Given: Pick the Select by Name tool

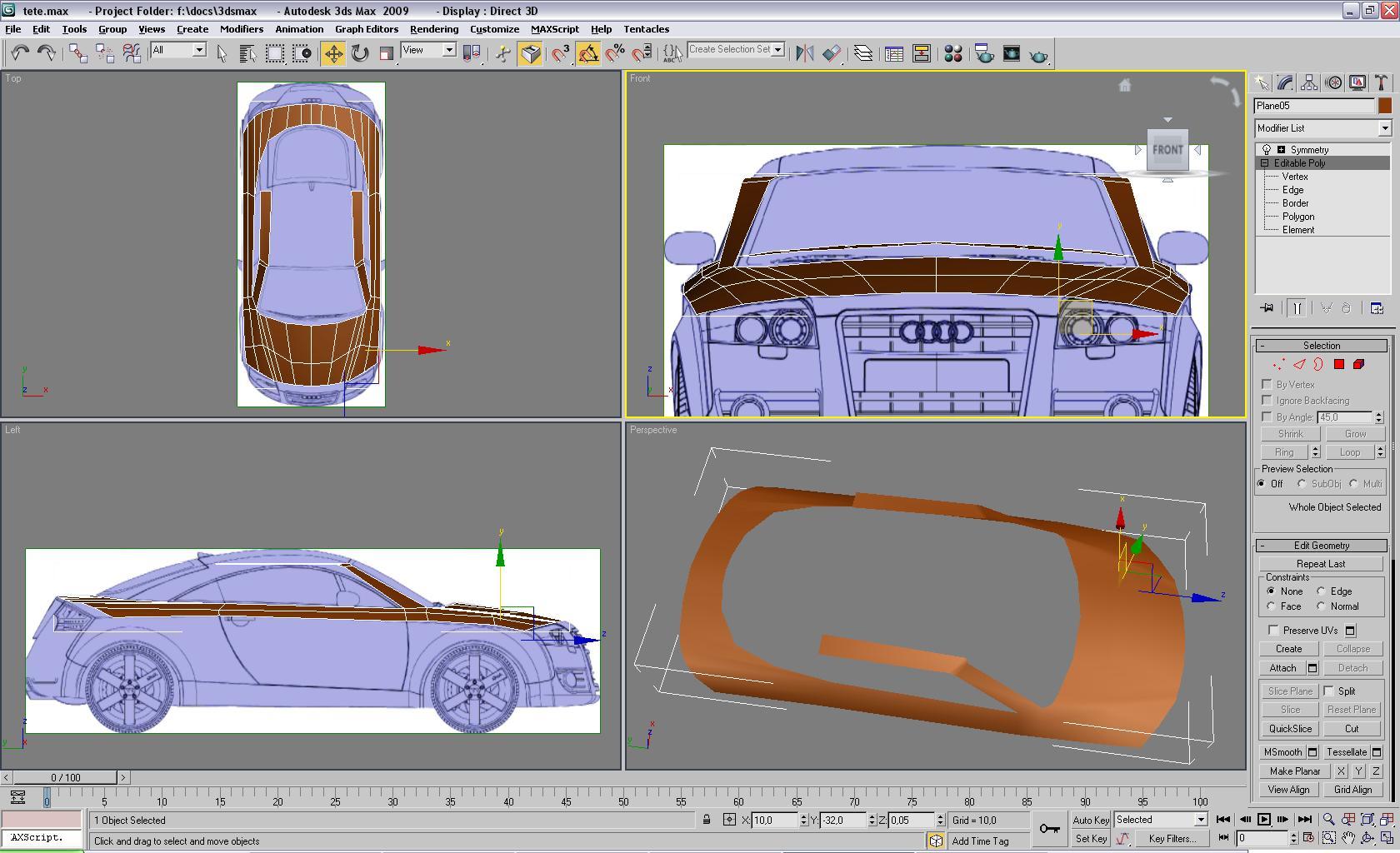Looking at the screenshot, I should (247, 53).
